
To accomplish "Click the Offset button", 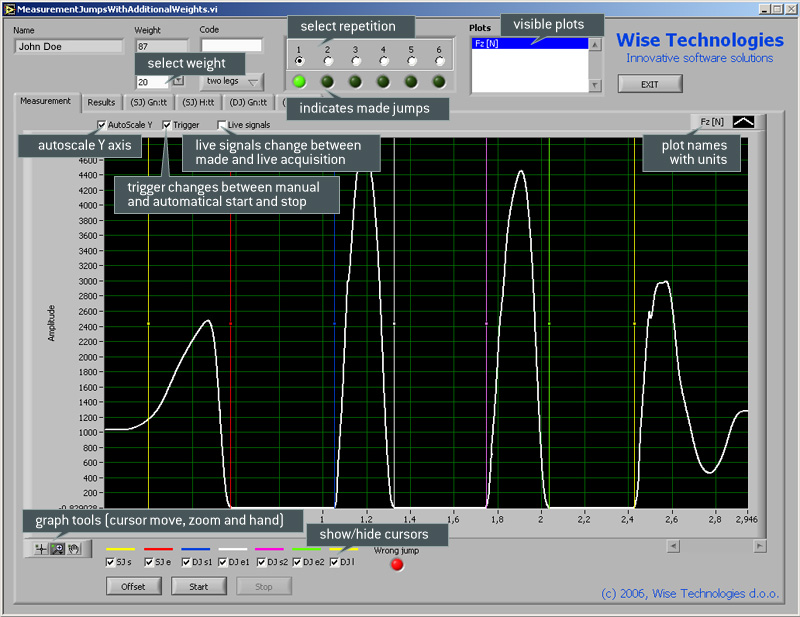I will (133, 586).
